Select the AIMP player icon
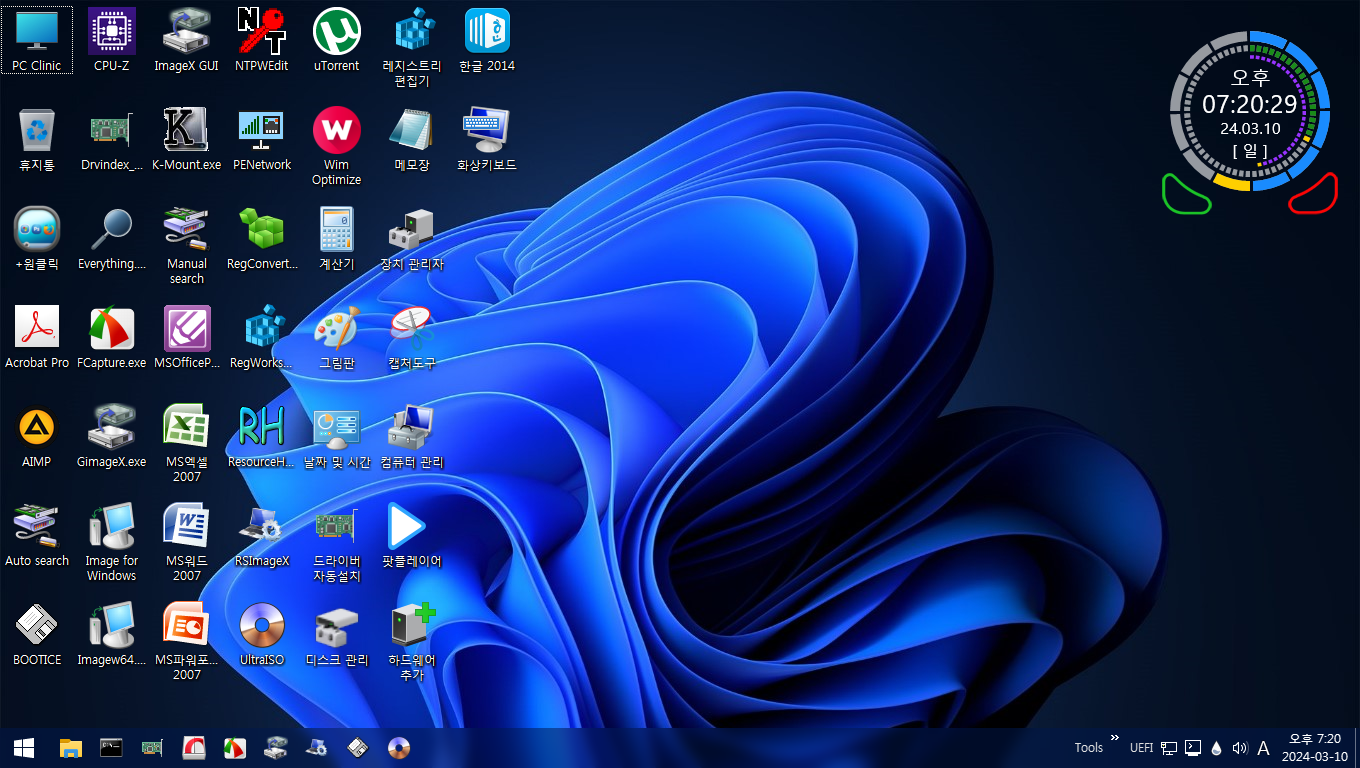The height and width of the screenshot is (768, 1360). coord(37,437)
